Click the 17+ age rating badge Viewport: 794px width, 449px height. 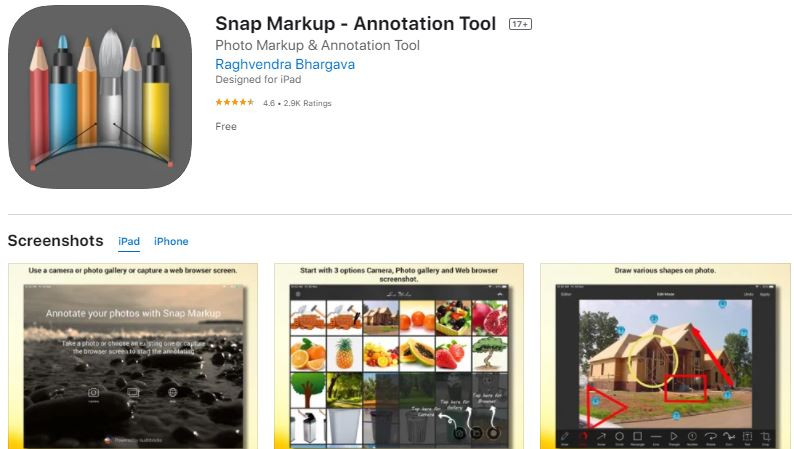tap(520, 24)
